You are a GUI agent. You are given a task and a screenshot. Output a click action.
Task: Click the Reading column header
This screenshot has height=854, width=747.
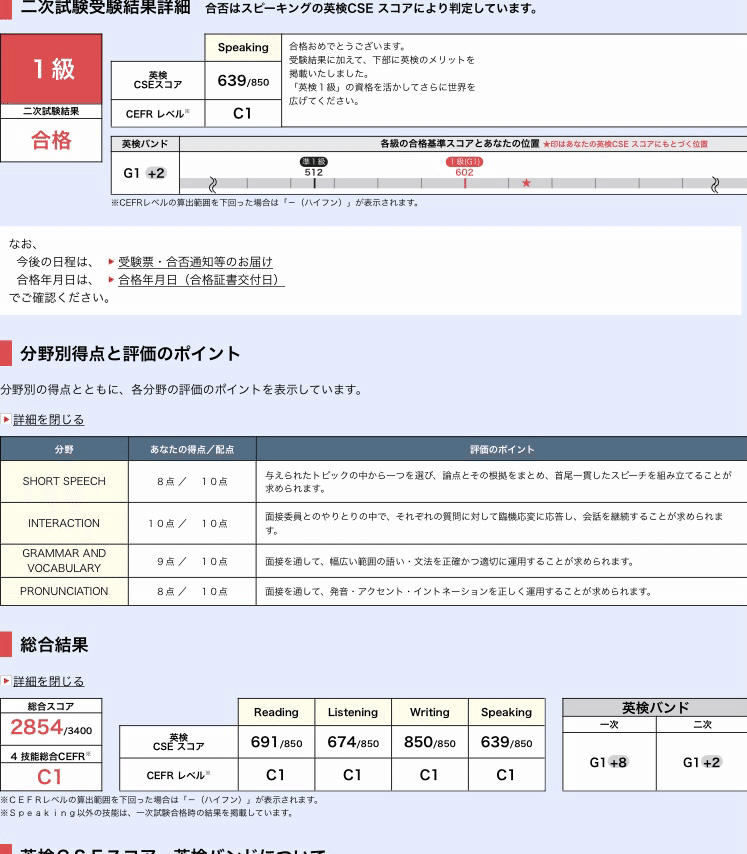277,712
